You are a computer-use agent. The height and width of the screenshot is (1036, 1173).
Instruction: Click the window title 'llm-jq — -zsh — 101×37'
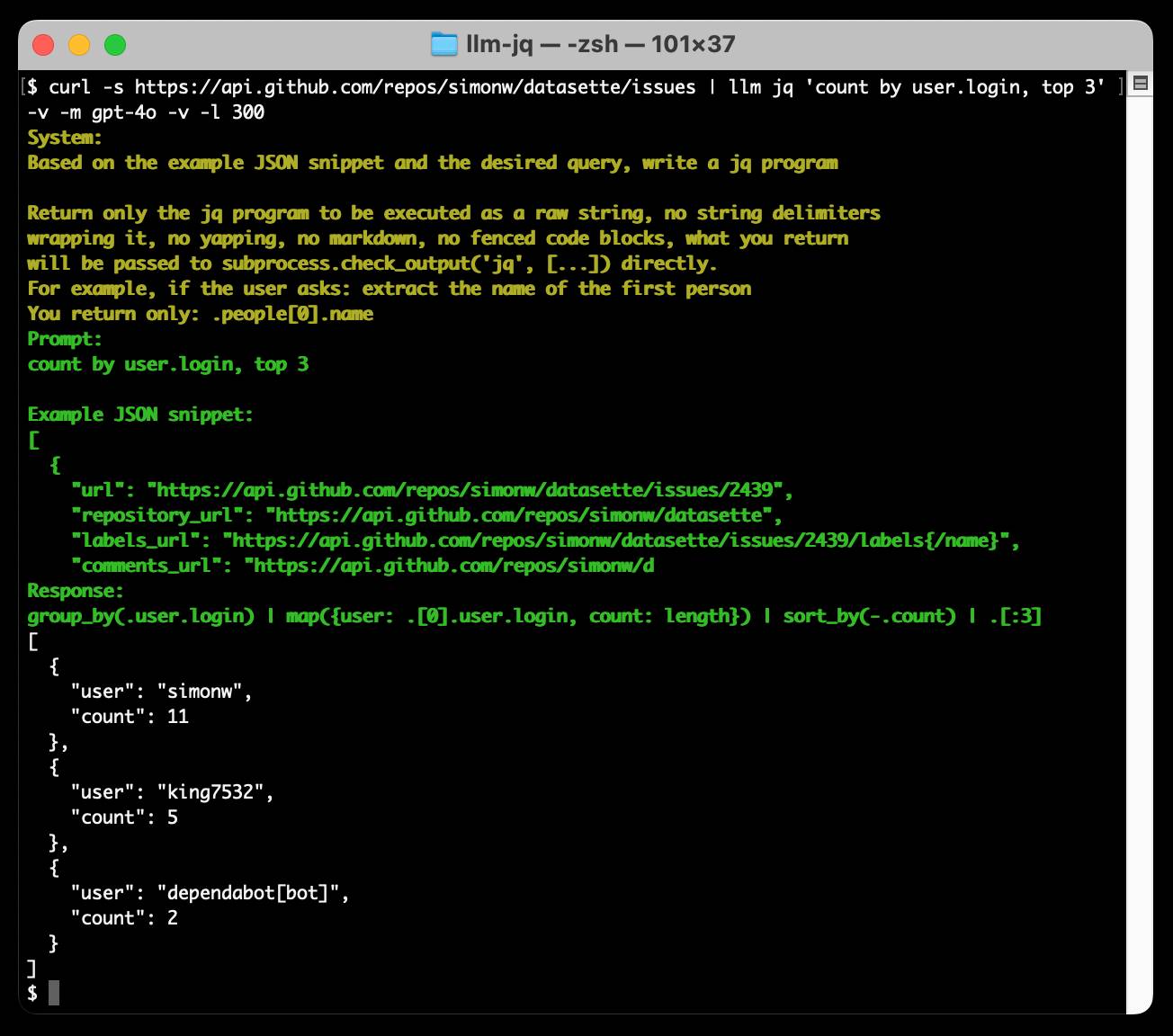[601, 44]
